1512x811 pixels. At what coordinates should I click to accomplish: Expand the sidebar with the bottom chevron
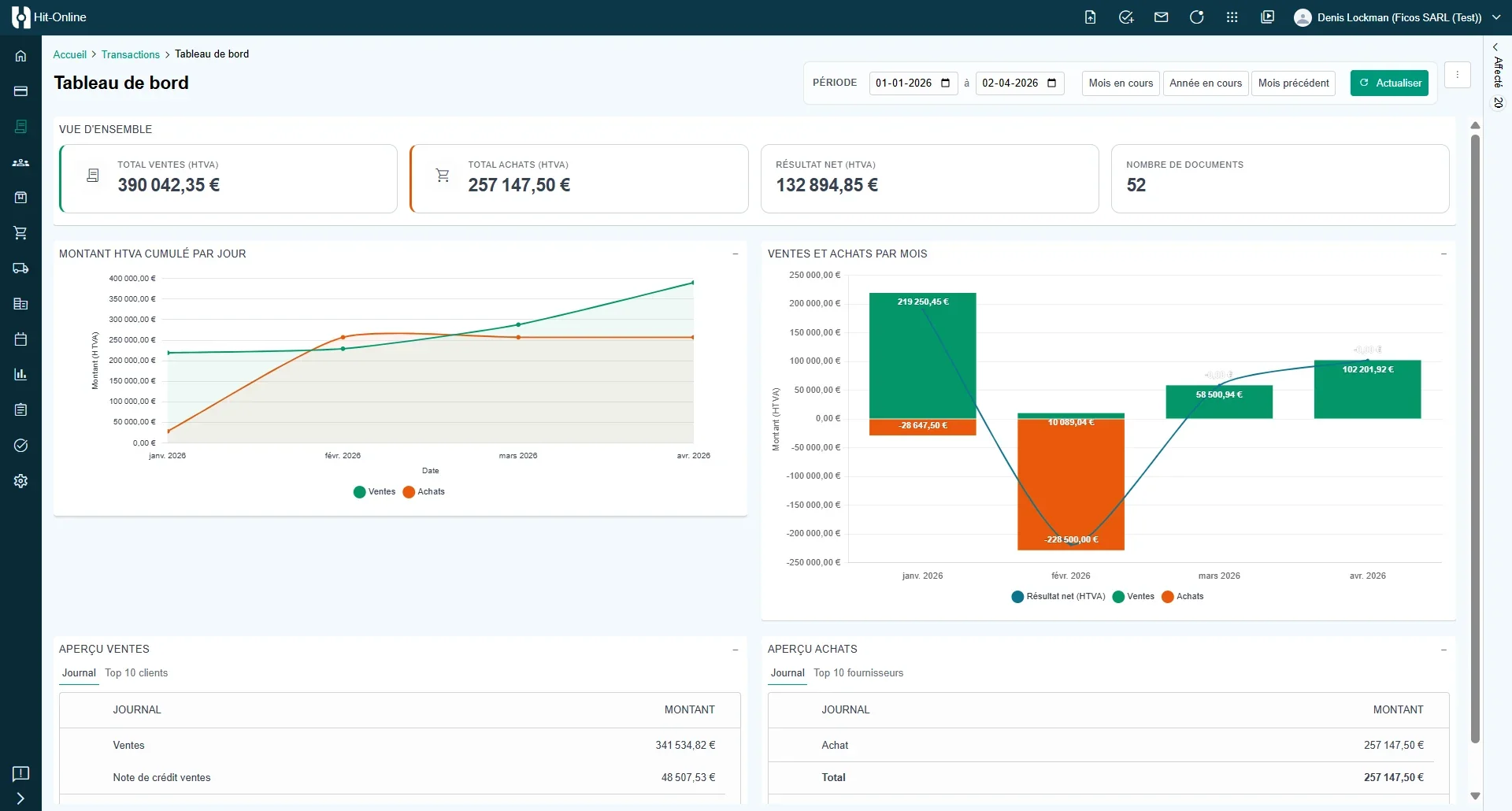pyautogui.click(x=20, y=798)
